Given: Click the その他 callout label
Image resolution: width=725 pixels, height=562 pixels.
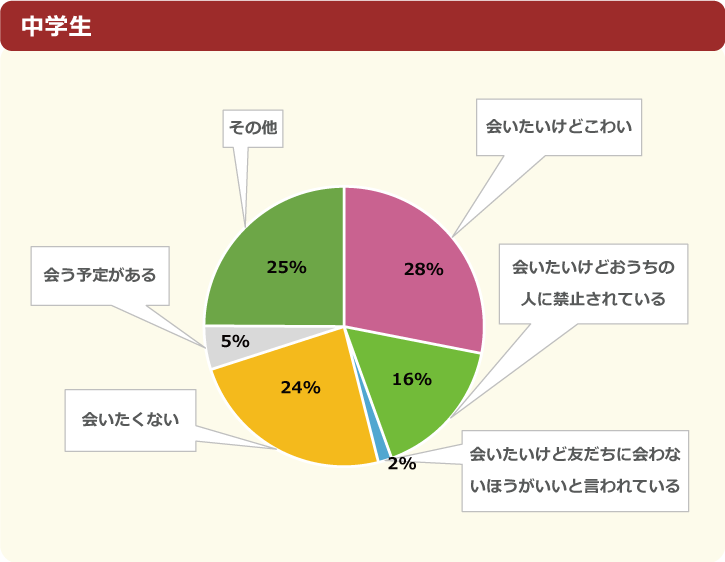Looking at the screenshot, I should [x=253, y=128].
